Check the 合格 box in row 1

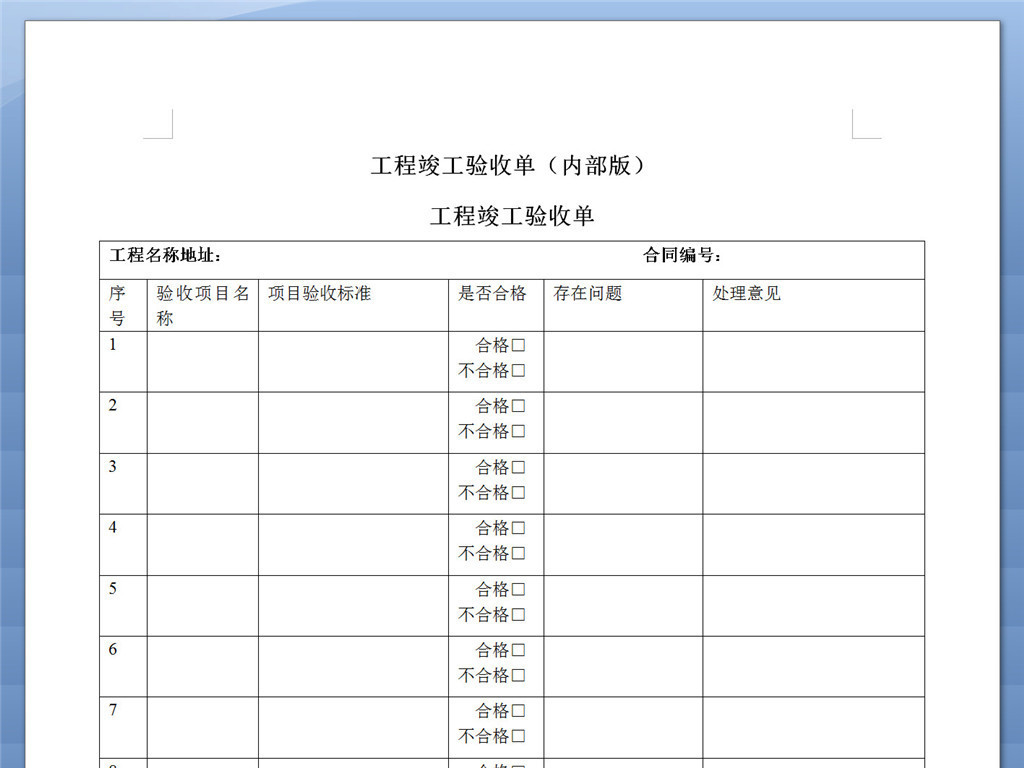[x=518, y=346]
